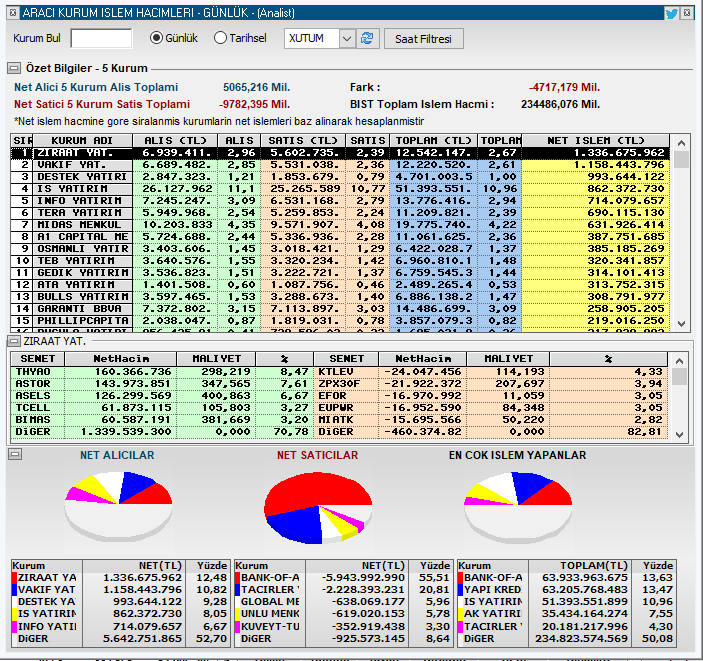703x661 pixels.
Task: Click TACIRLER in net sellers legend
Action: tap(270, 590)
